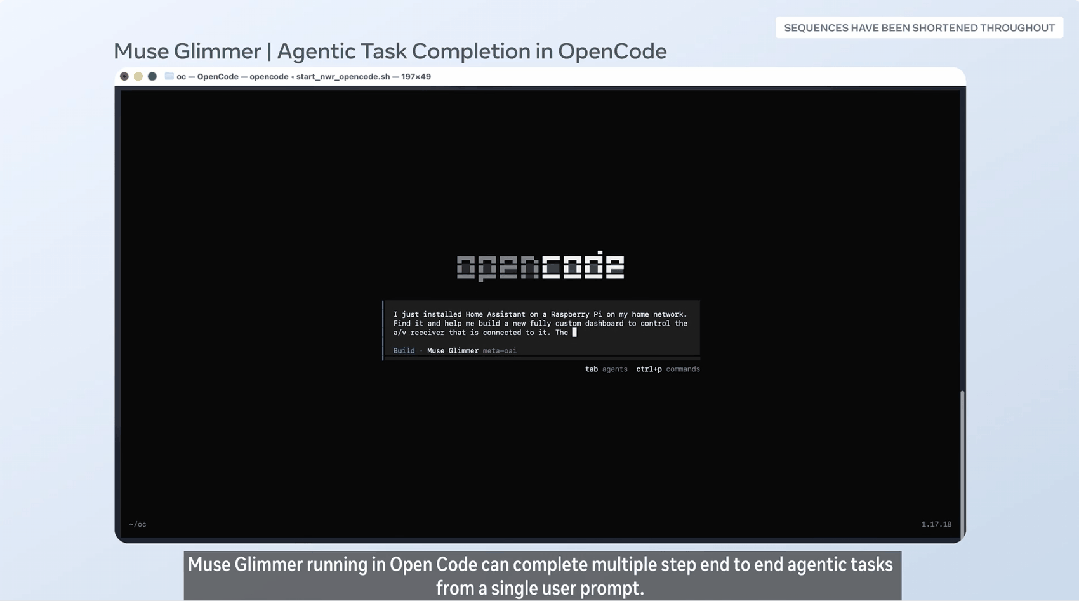This screenshot has height=601, width=1079.
Task: Click the terminal window scrollbar thumb
Action: (x=962, y=463)
